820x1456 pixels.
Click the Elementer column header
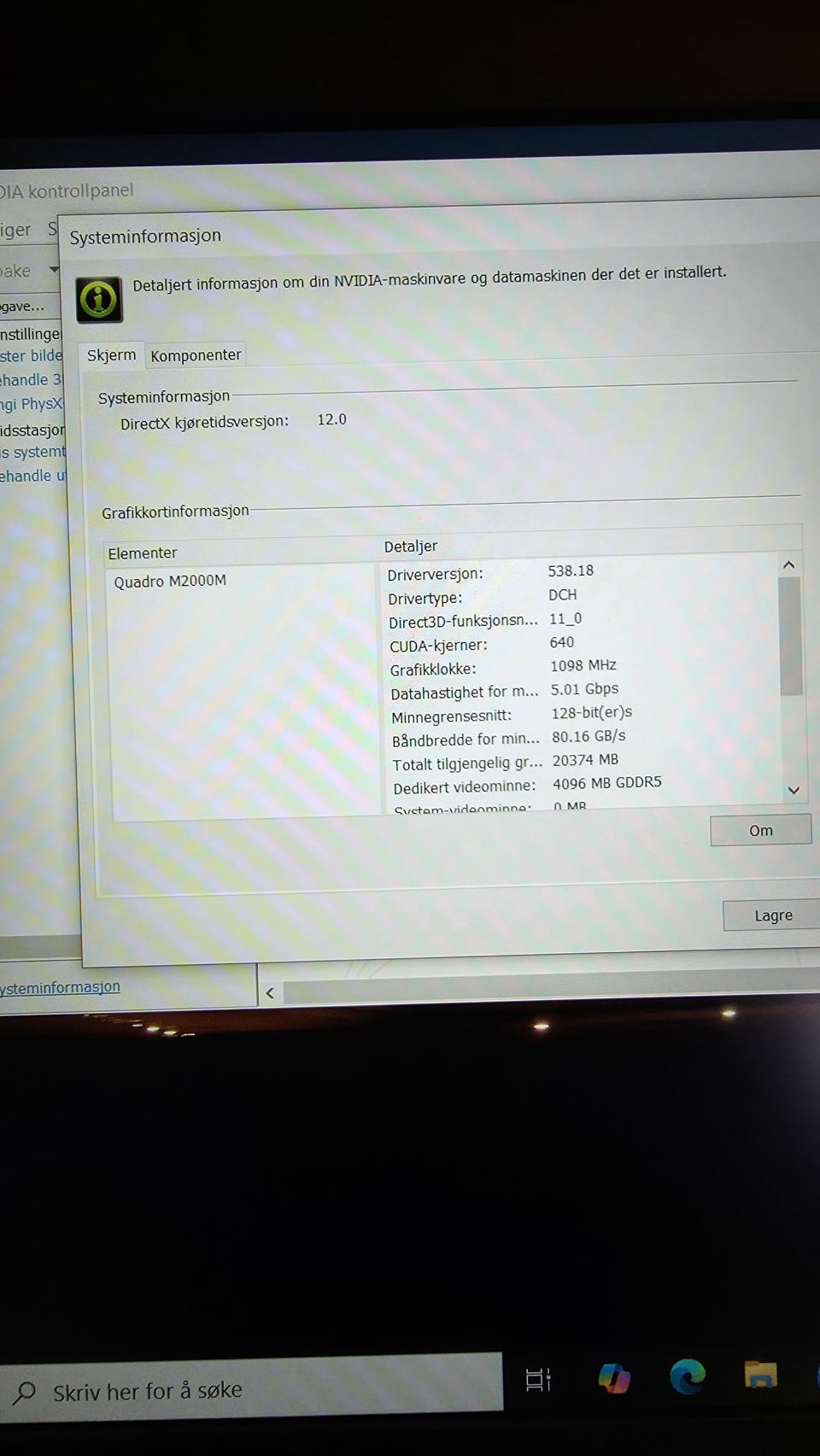click(143, 553)
